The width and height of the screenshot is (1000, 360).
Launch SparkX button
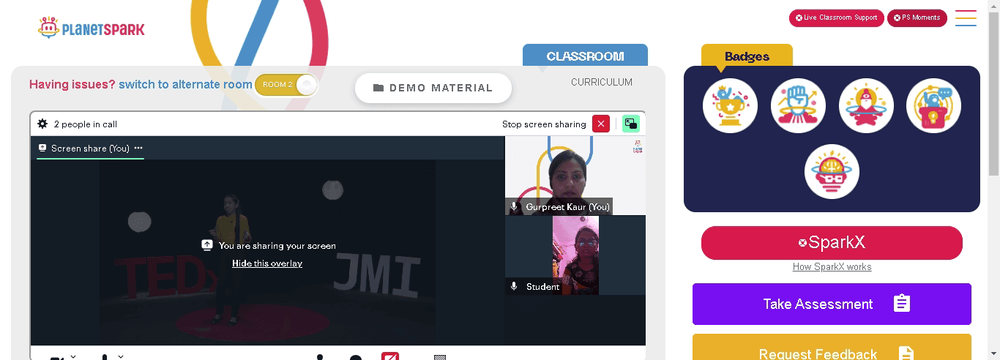832,243
